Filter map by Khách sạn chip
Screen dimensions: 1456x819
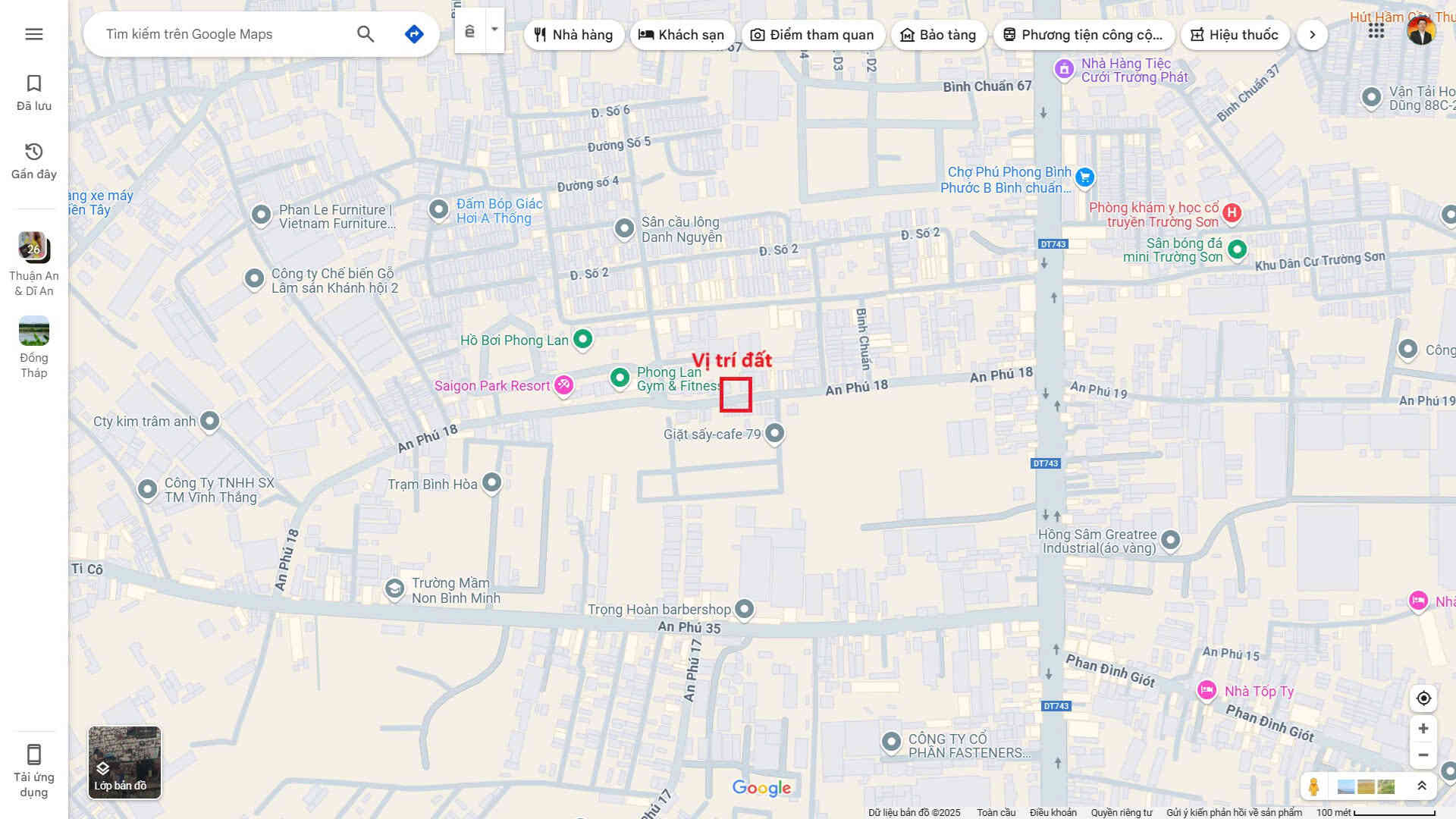[x=681, y=35]
